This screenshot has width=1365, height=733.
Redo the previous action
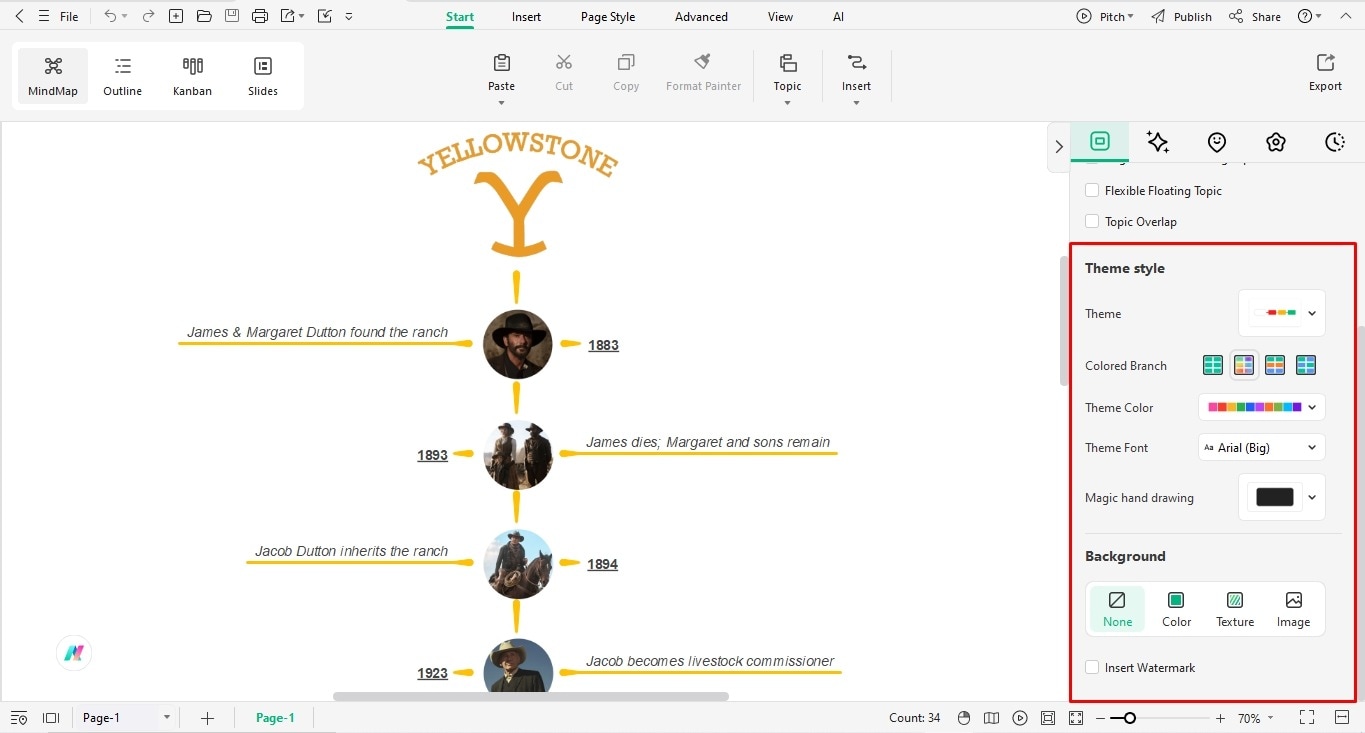click(148, 16)
